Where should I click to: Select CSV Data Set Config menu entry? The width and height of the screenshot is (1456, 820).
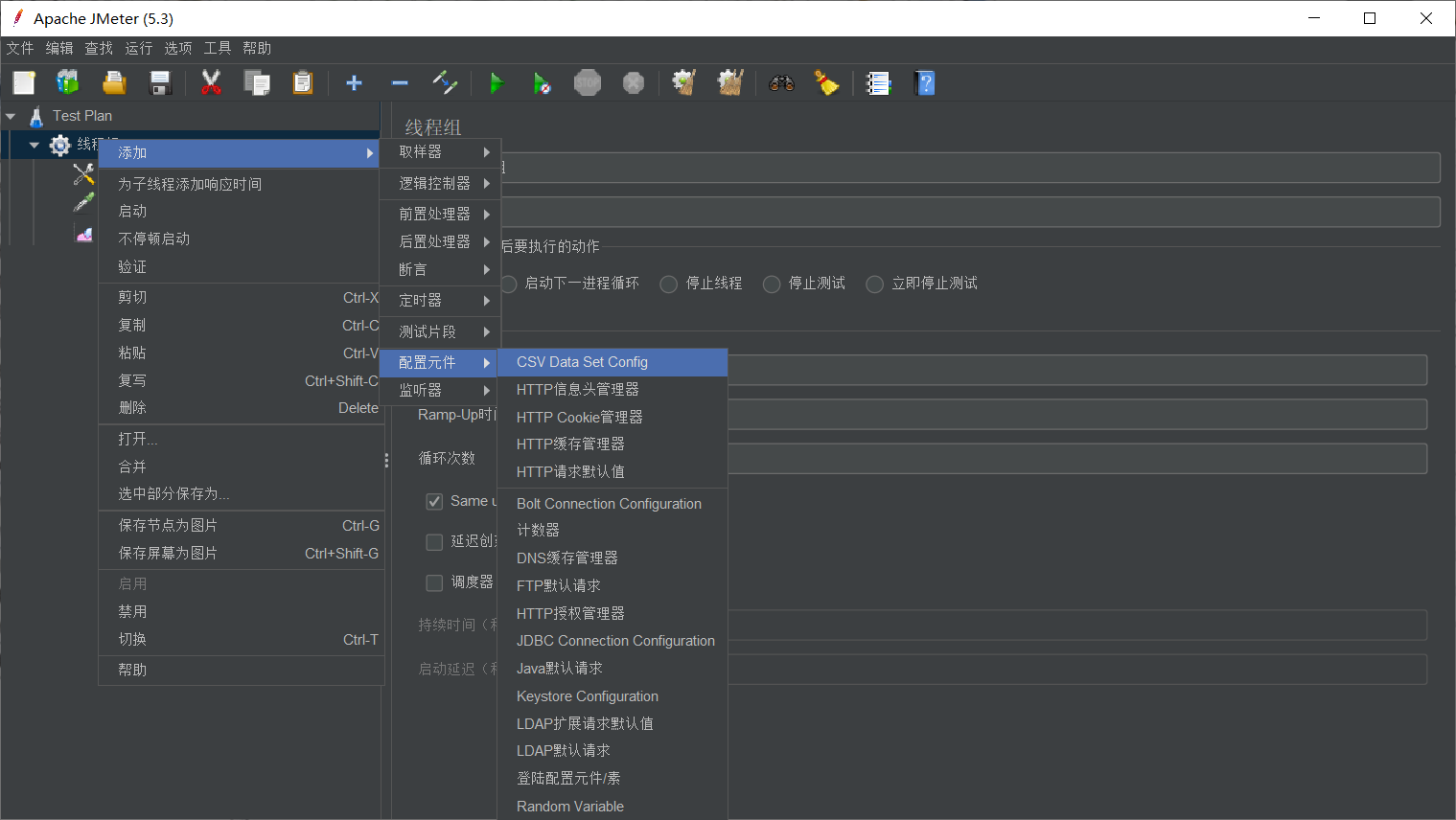581,362
